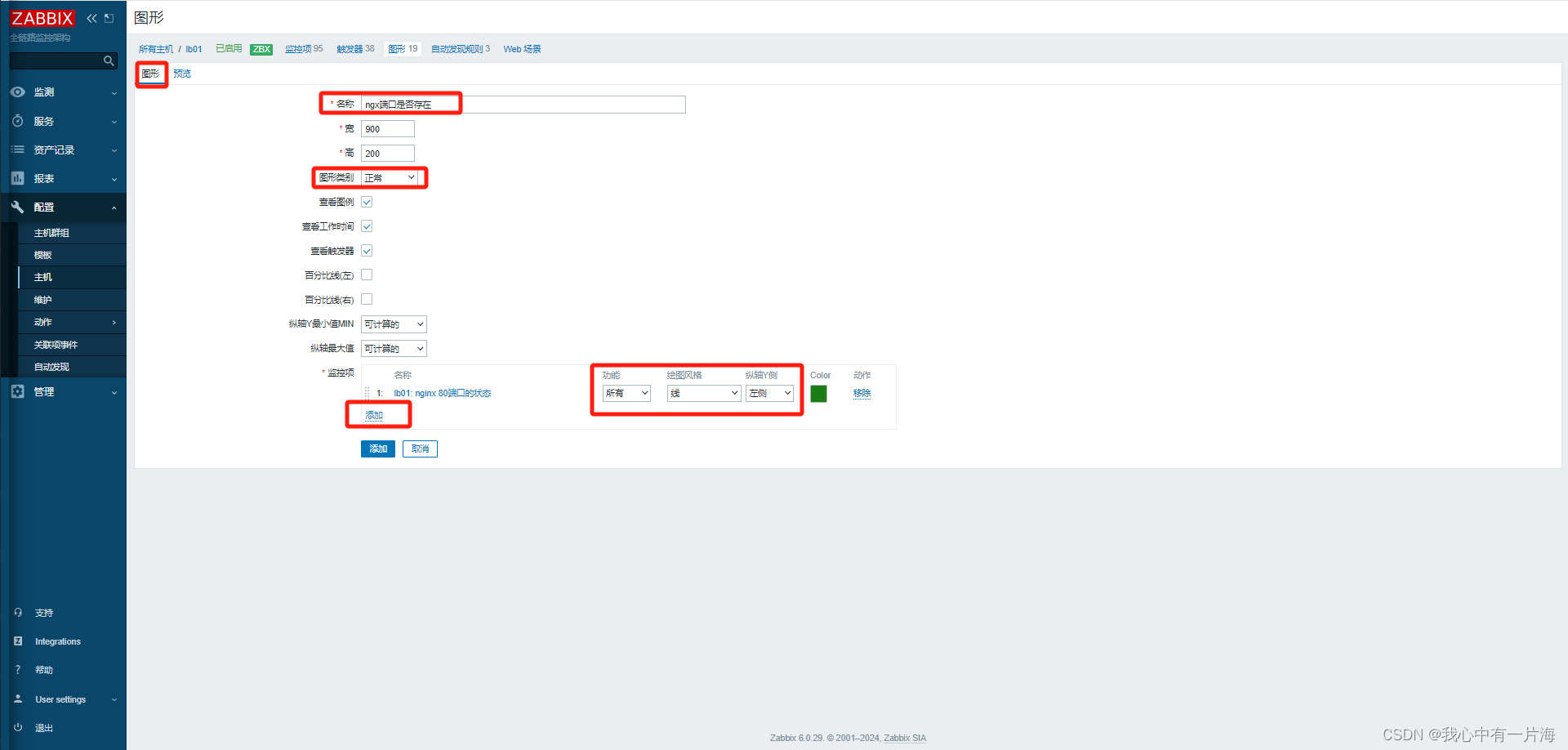Click the Zabbix SIA footer link
Viewport: 1568px width, 750px height.
905,738
